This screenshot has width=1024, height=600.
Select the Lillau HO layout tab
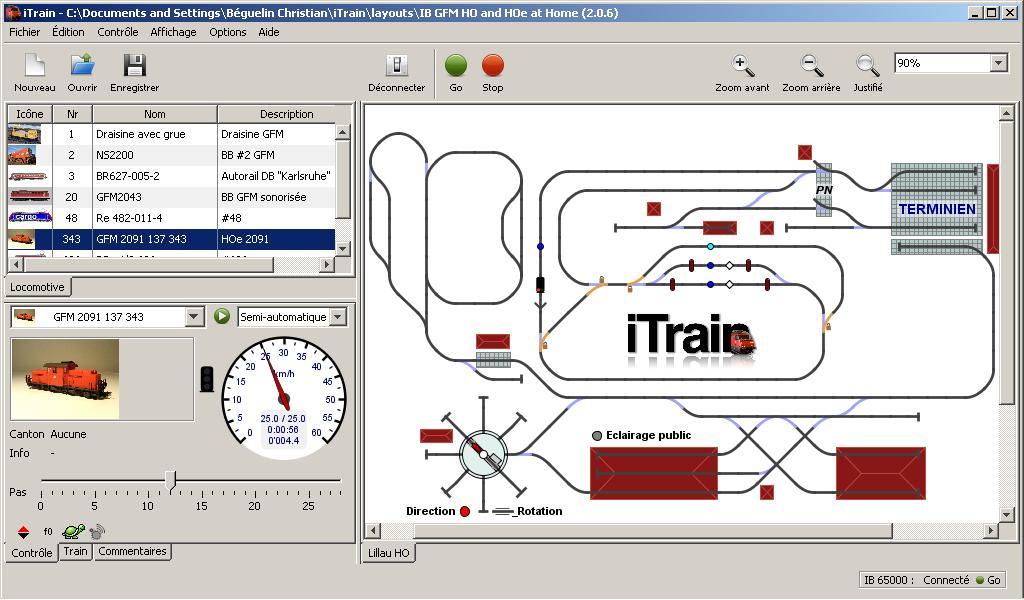(389, 552)
